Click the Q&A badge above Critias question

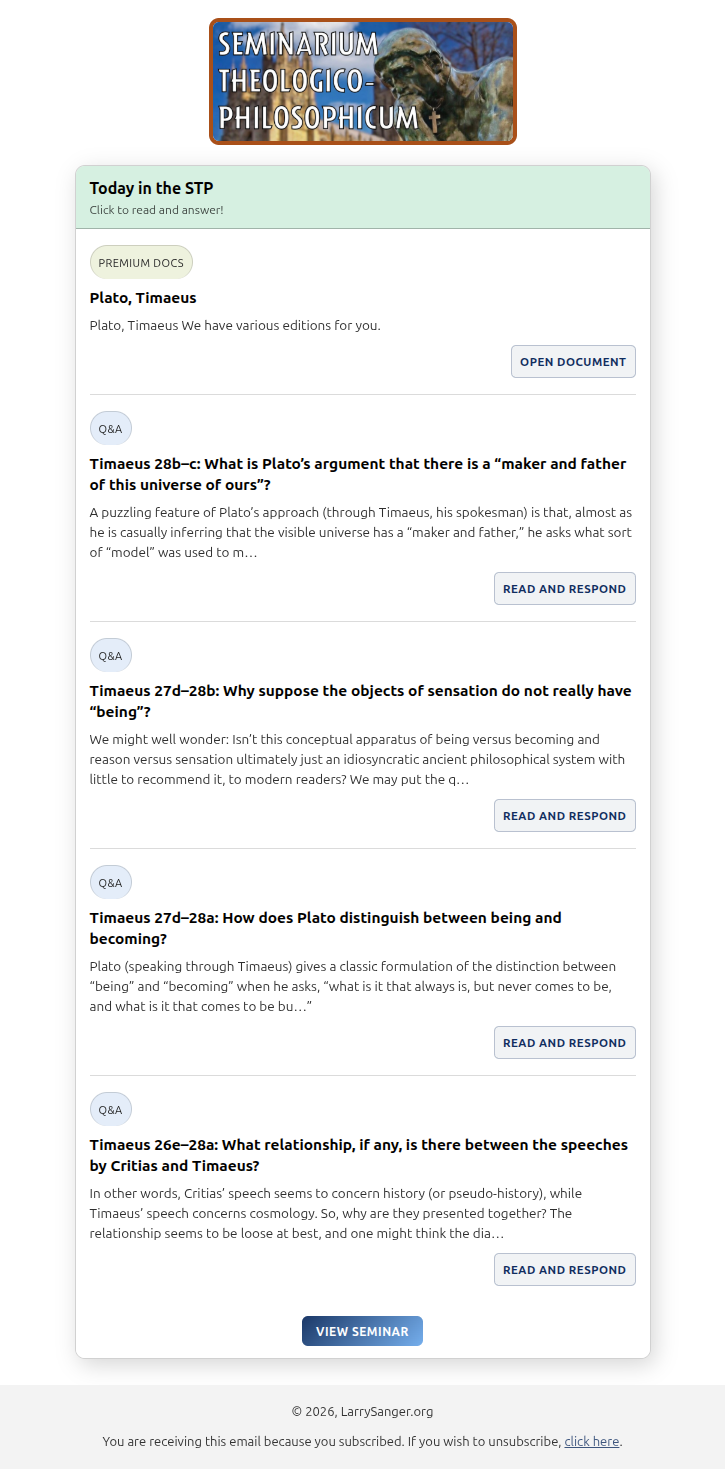click(x=111, y=1109)
